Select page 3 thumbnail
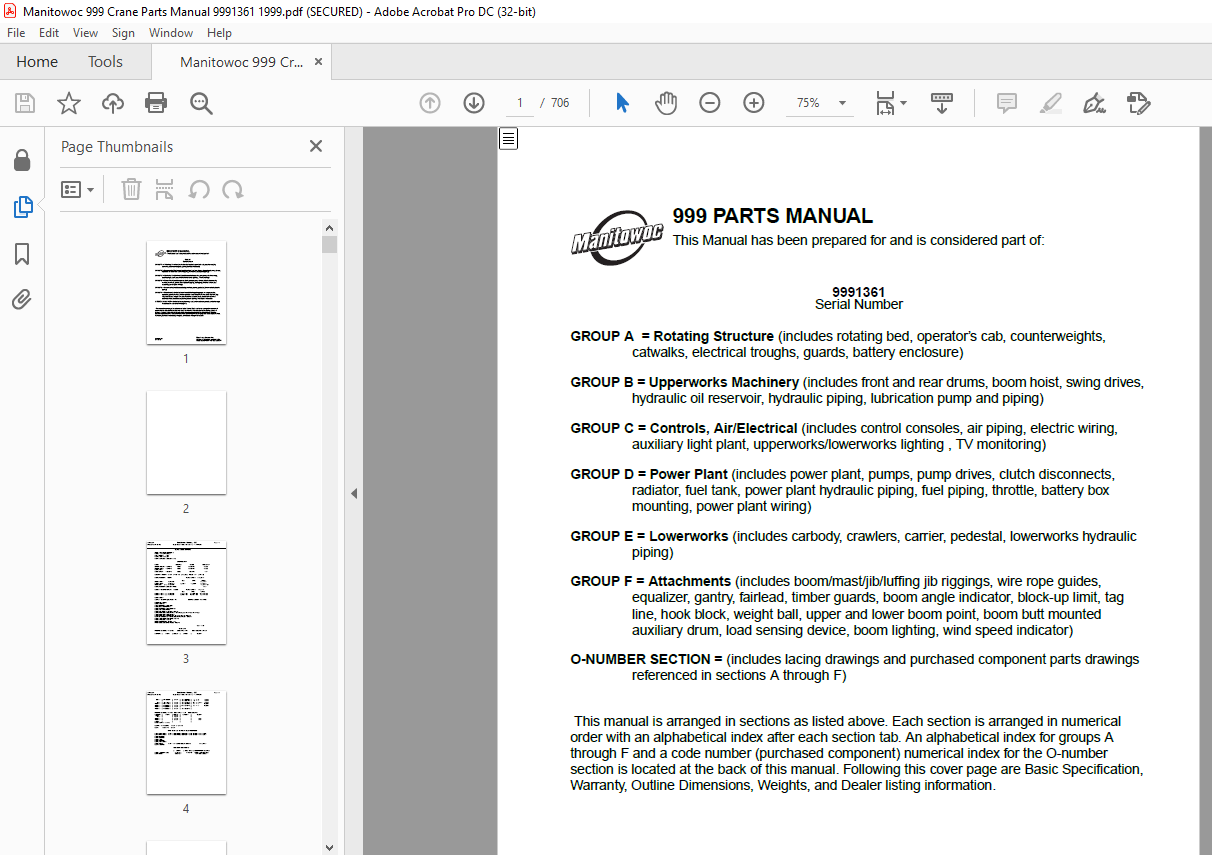Screen dimensions: 1212x855 (186, 592)
